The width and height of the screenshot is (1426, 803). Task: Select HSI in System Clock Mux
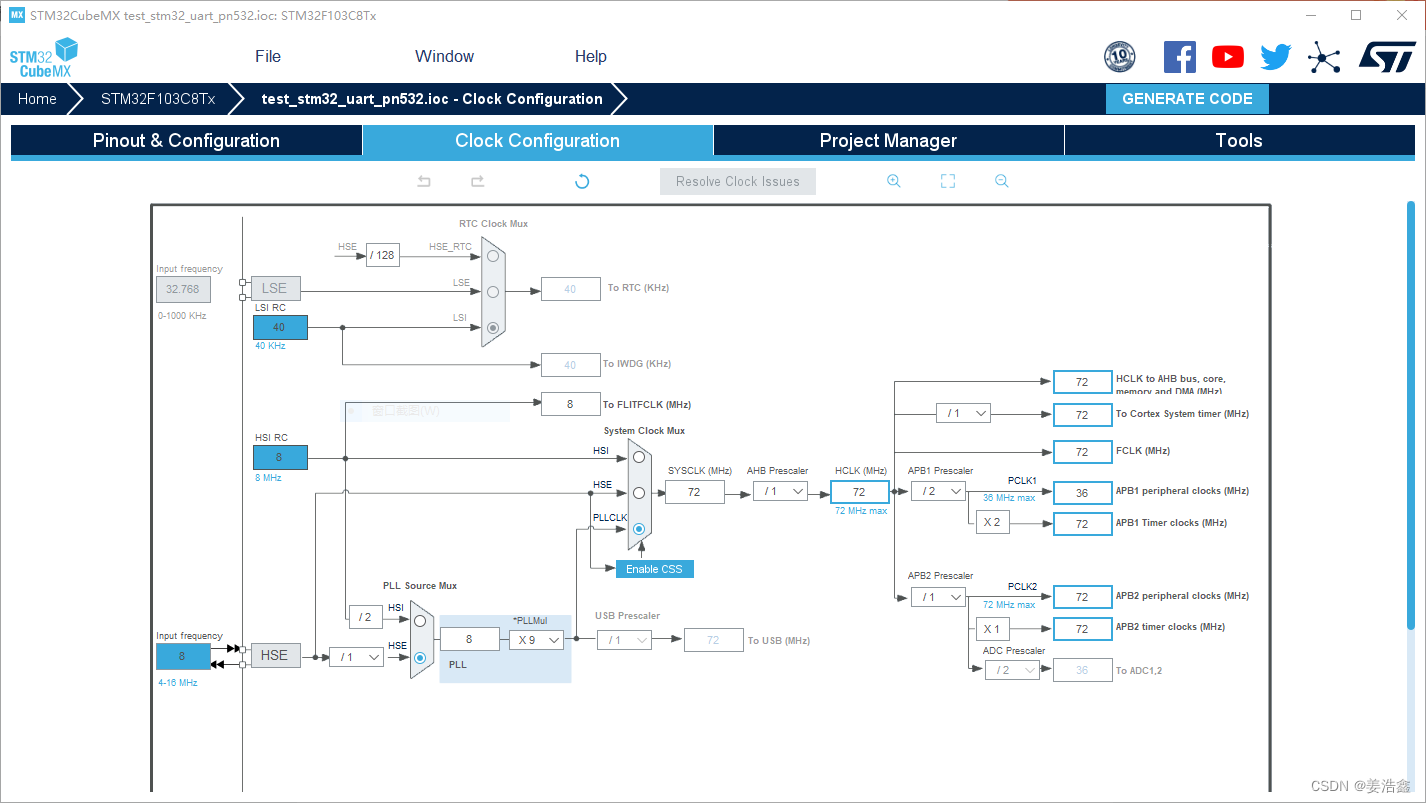[x=639, y=458]
